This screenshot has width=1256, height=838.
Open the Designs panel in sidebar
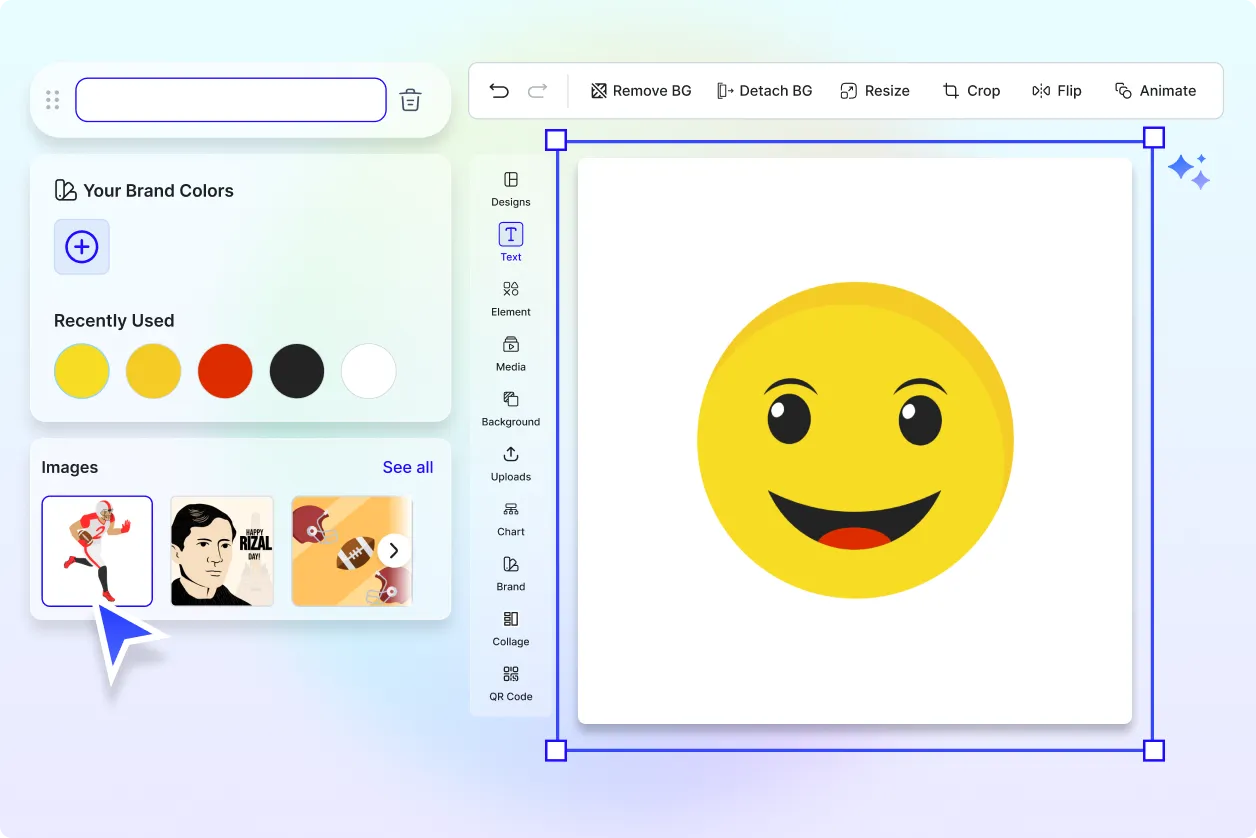pos(511,188)
